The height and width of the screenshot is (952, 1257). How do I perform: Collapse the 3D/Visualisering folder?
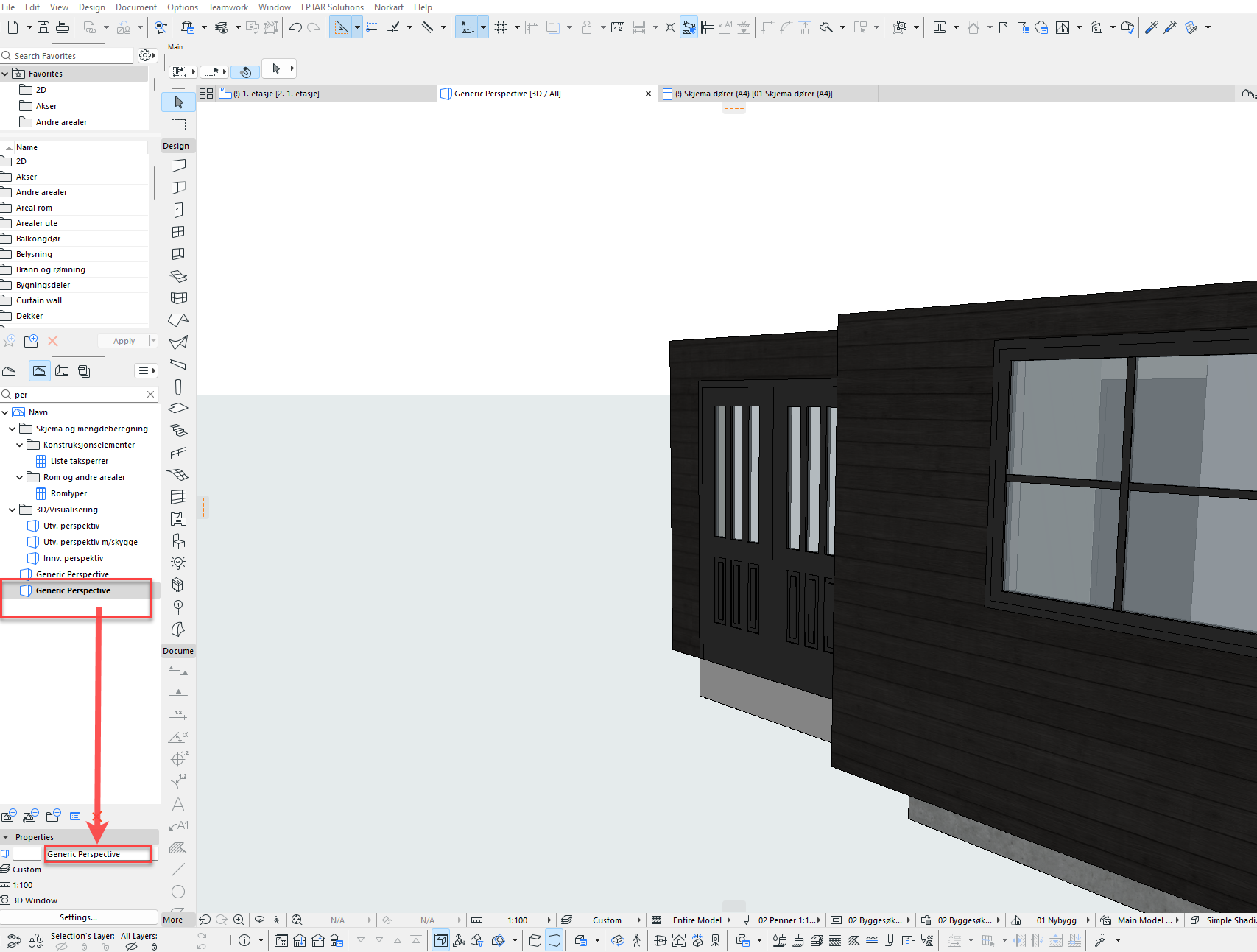[x=13, y=510]
